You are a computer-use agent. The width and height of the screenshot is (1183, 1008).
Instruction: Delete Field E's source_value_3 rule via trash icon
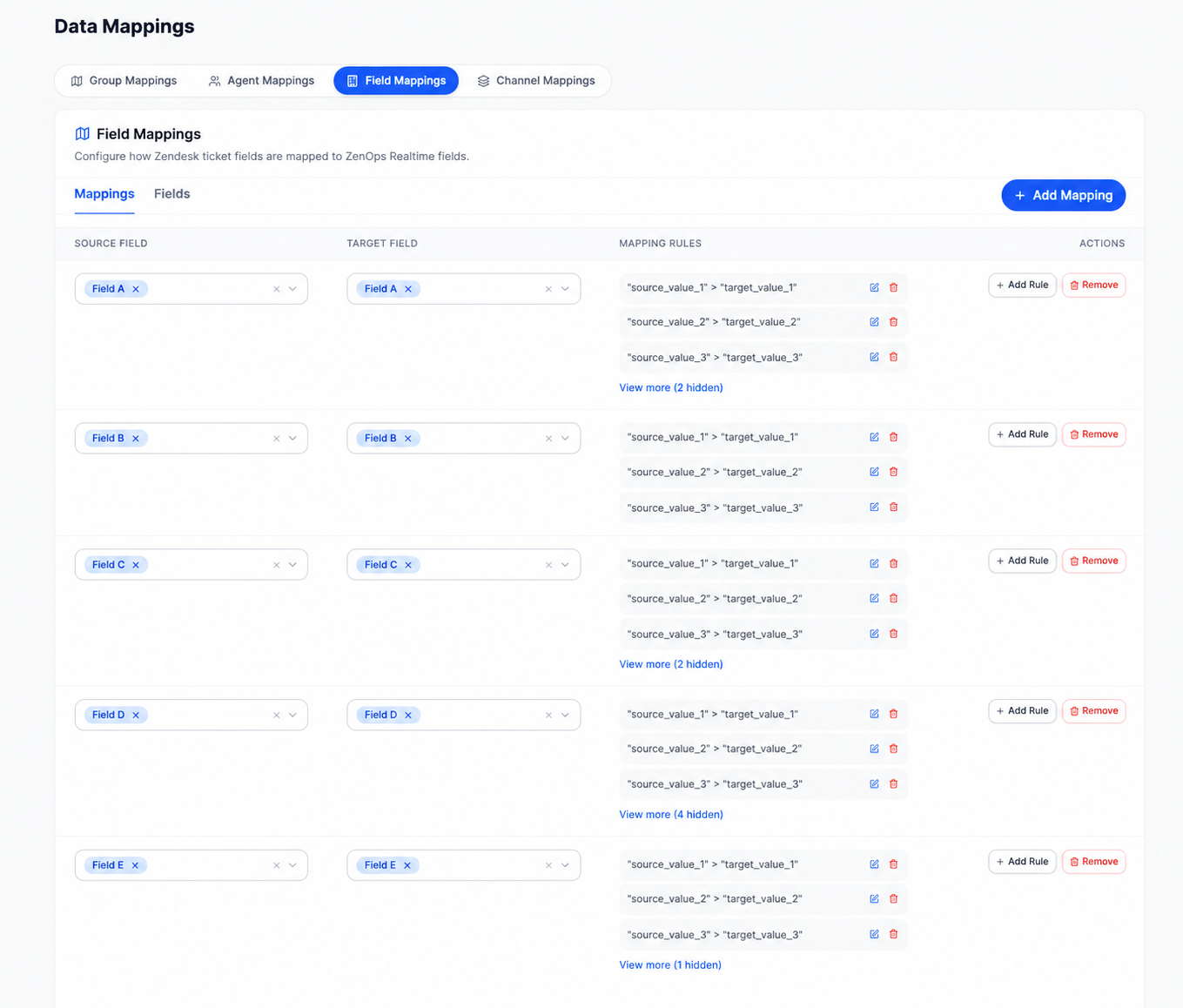893,934
